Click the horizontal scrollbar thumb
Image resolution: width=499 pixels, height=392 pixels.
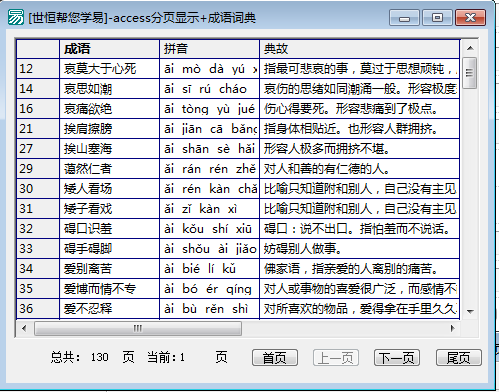[138, 328]
